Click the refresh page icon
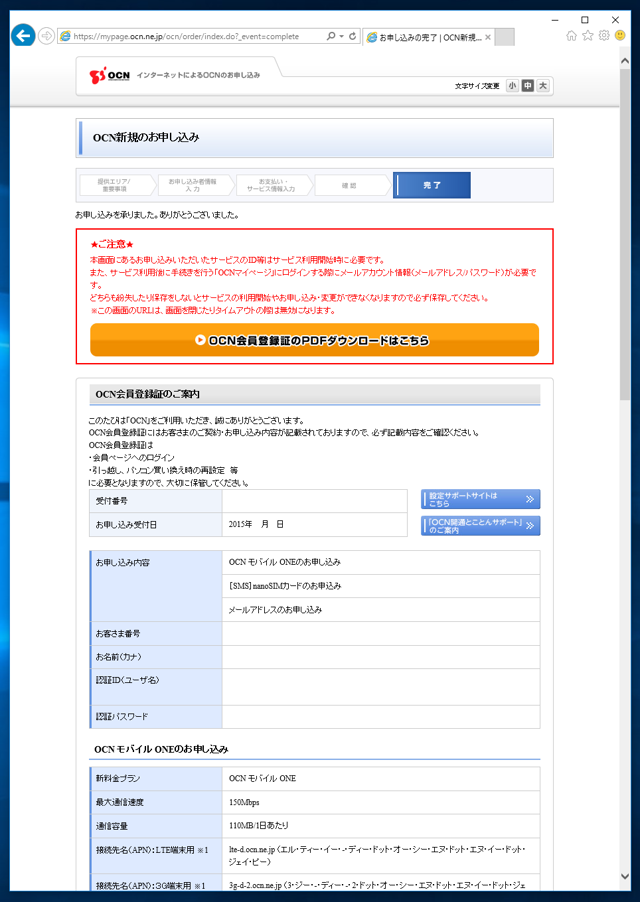The image size is (640, 902). pyautogui.click(x=352, y=36)
